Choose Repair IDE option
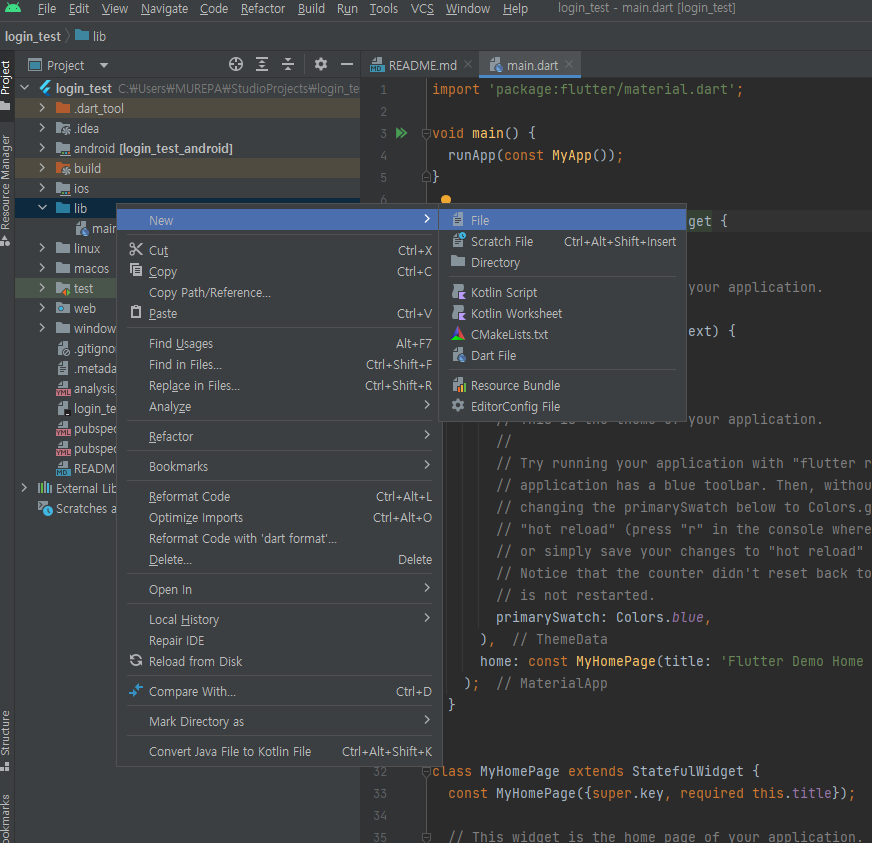 tap(280, 641)
